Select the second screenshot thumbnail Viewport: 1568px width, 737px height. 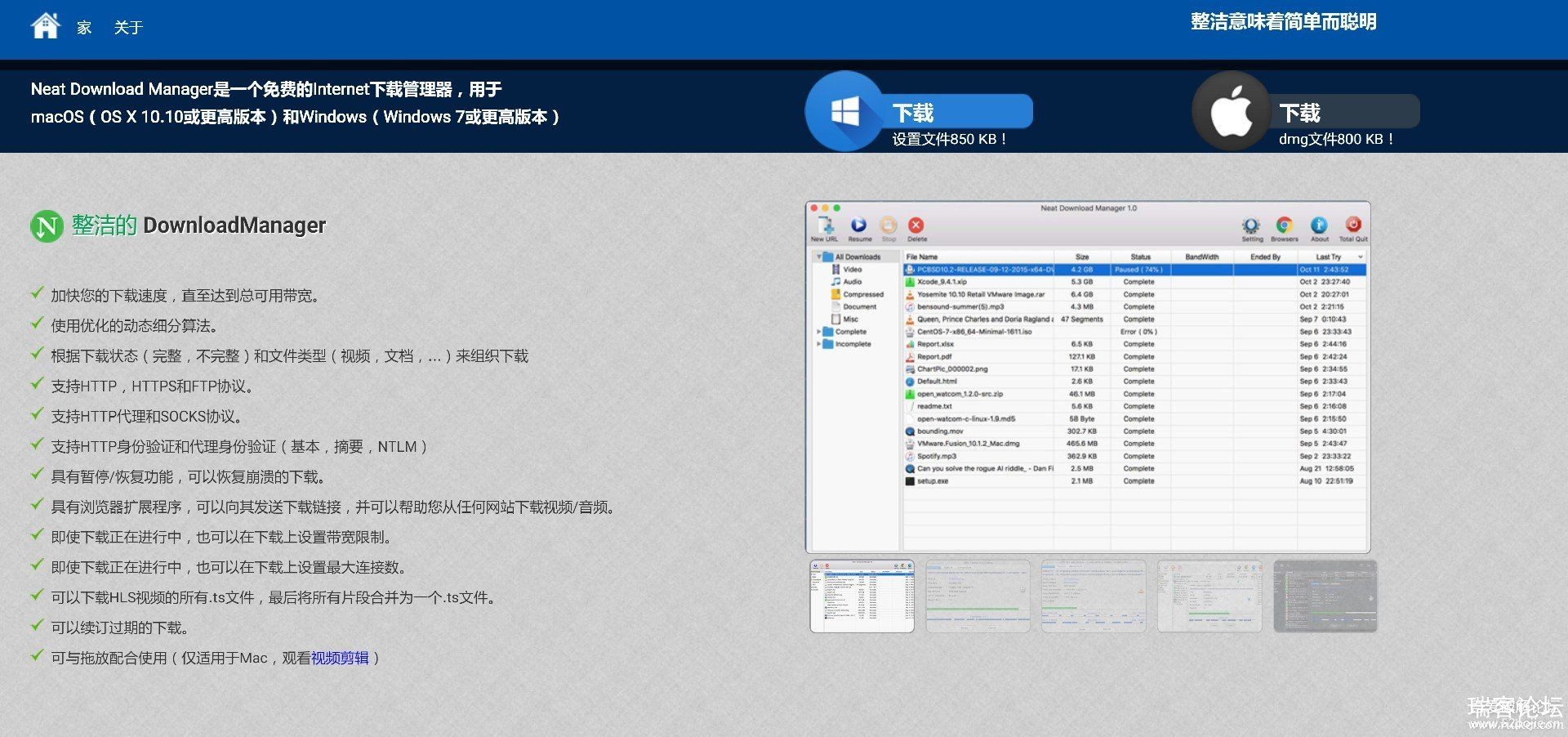pos(978,596)
